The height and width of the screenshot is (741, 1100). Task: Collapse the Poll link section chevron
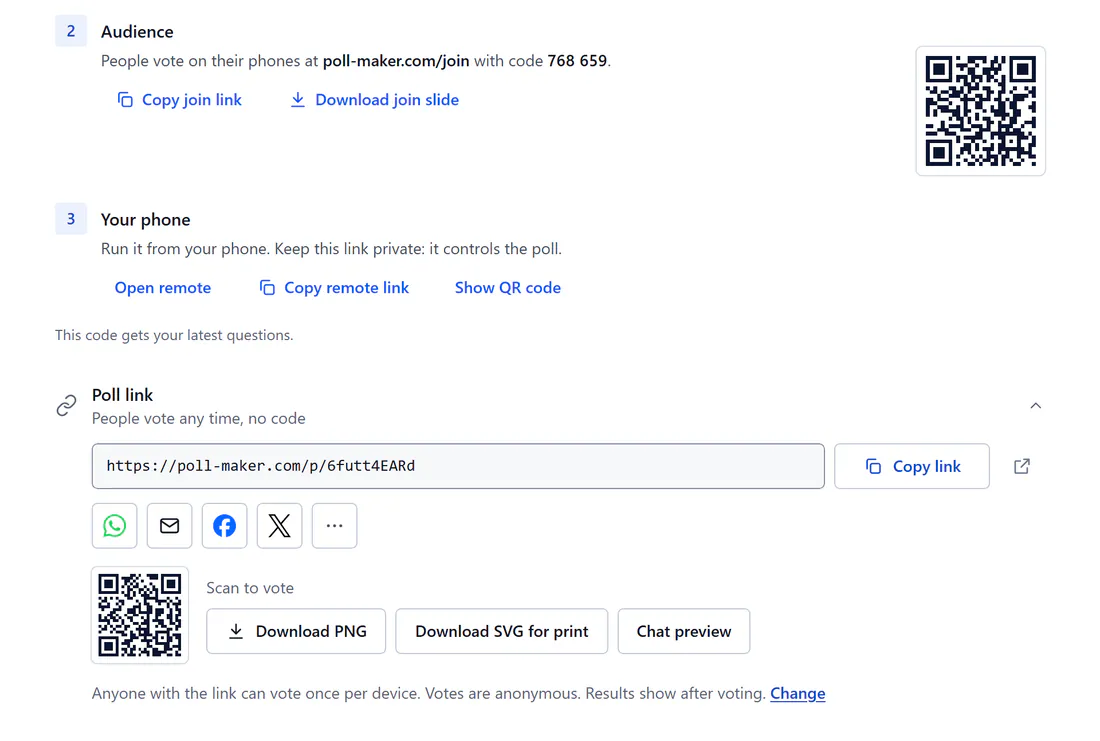(x=1035, y=406)
